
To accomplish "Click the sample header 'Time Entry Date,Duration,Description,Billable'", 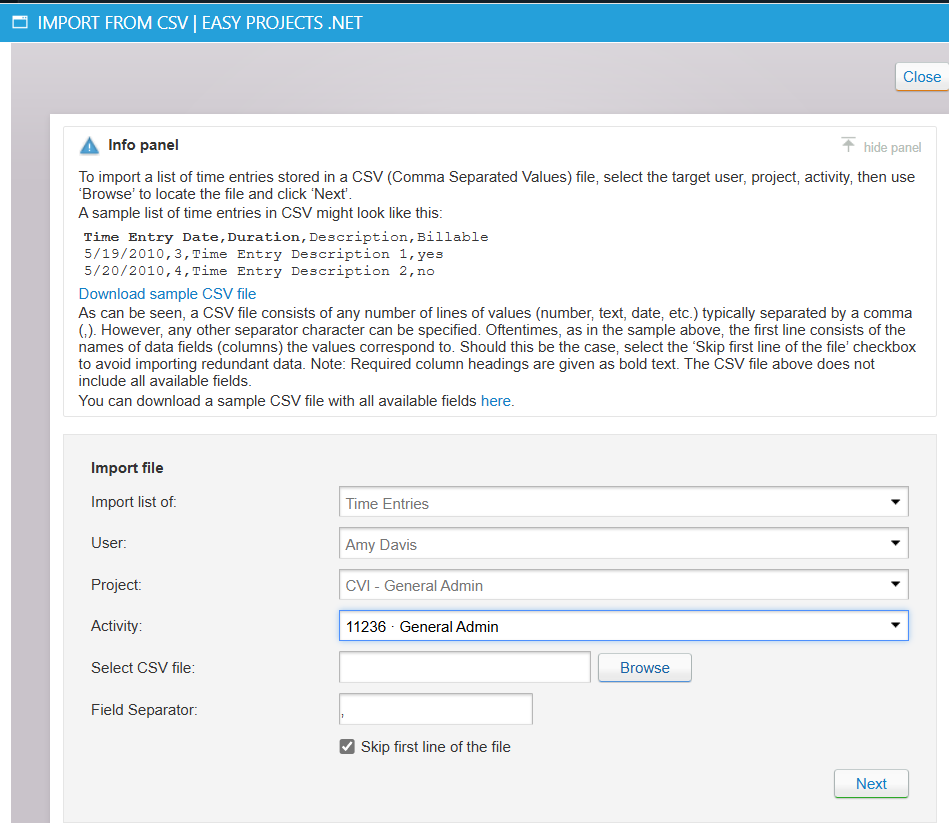I will (x=286, y=237).
